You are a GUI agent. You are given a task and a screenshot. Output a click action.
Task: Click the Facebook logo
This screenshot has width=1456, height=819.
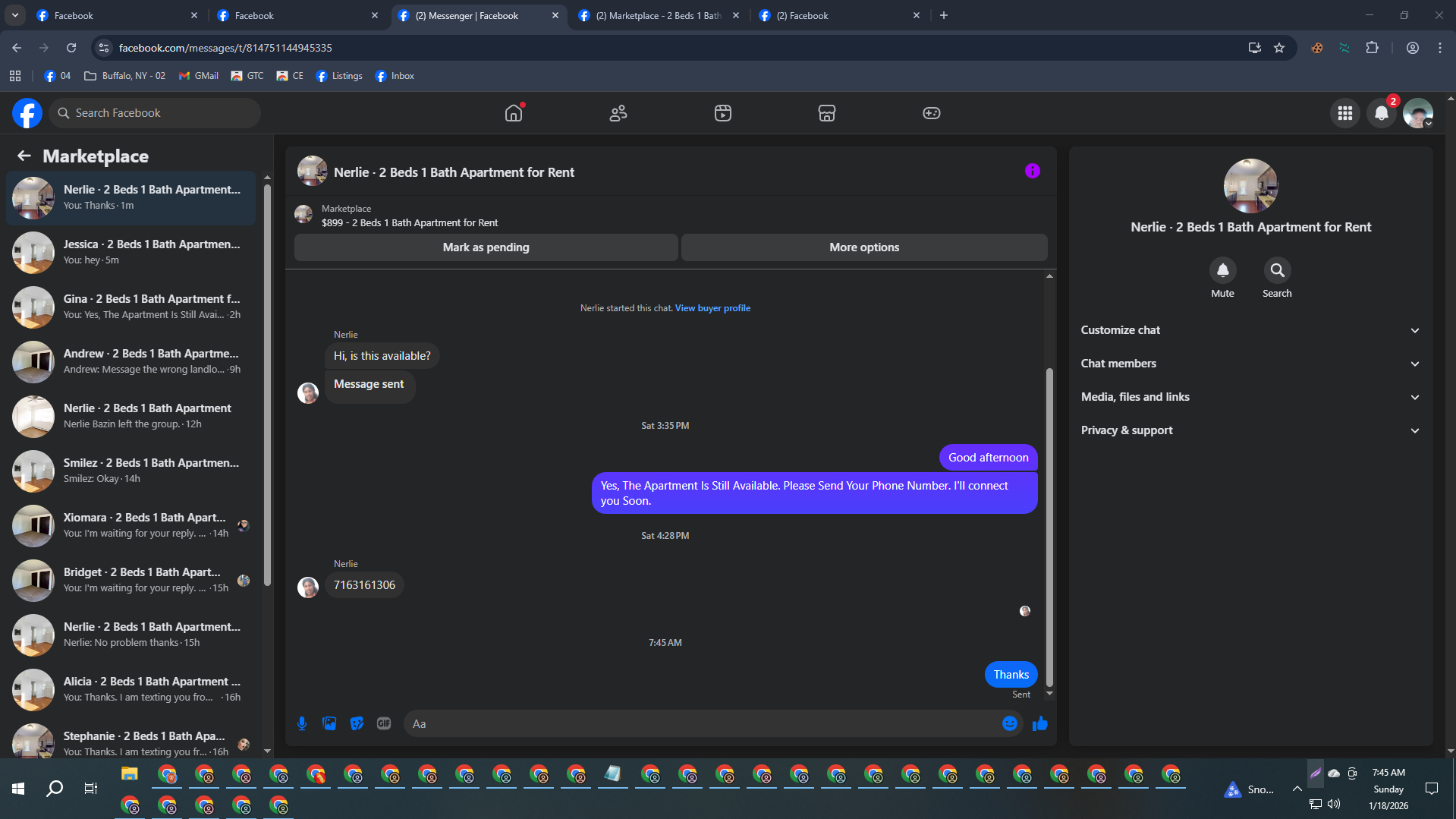tap(27, 113)
